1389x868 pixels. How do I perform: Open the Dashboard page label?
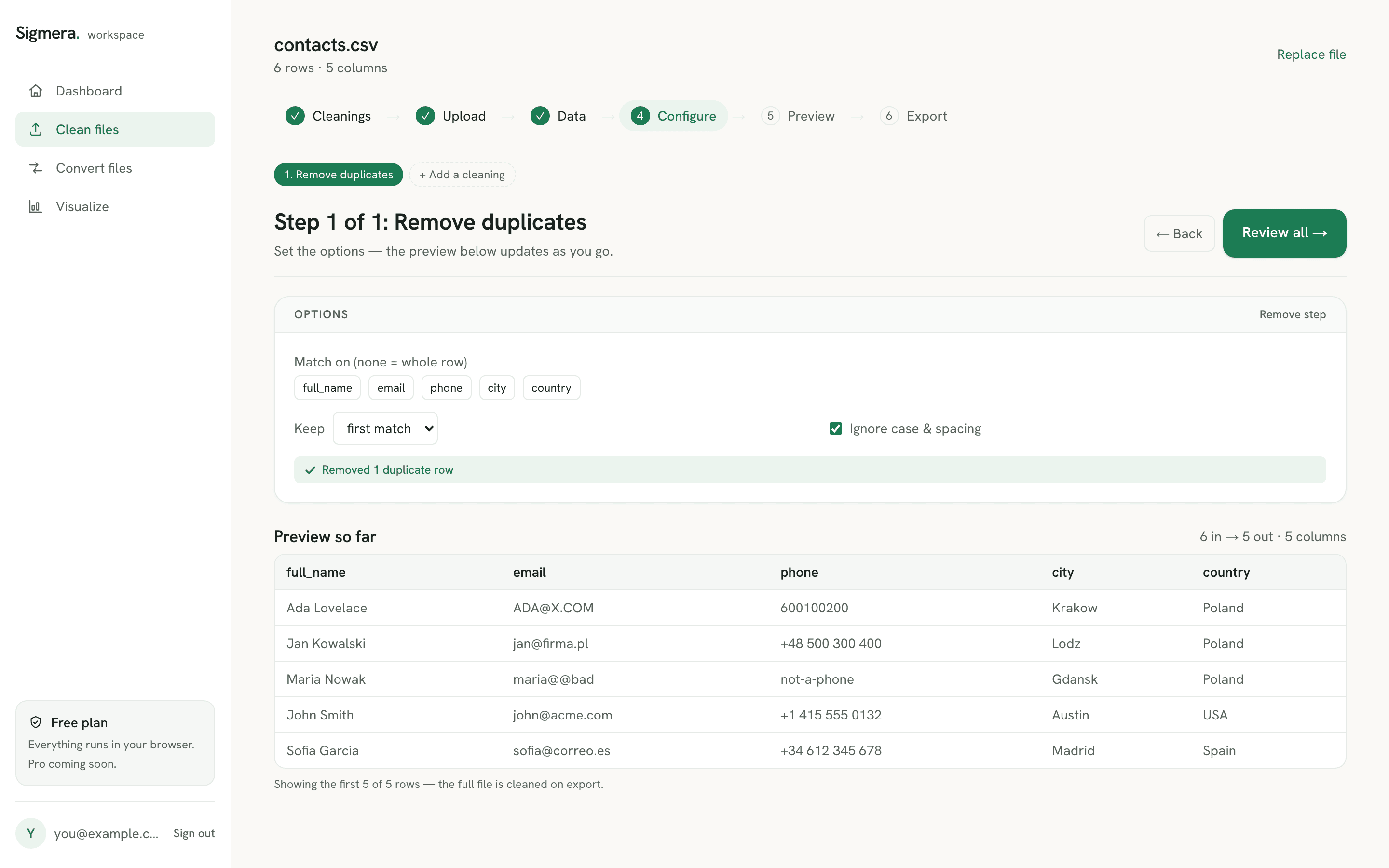(x=89, y=91)
